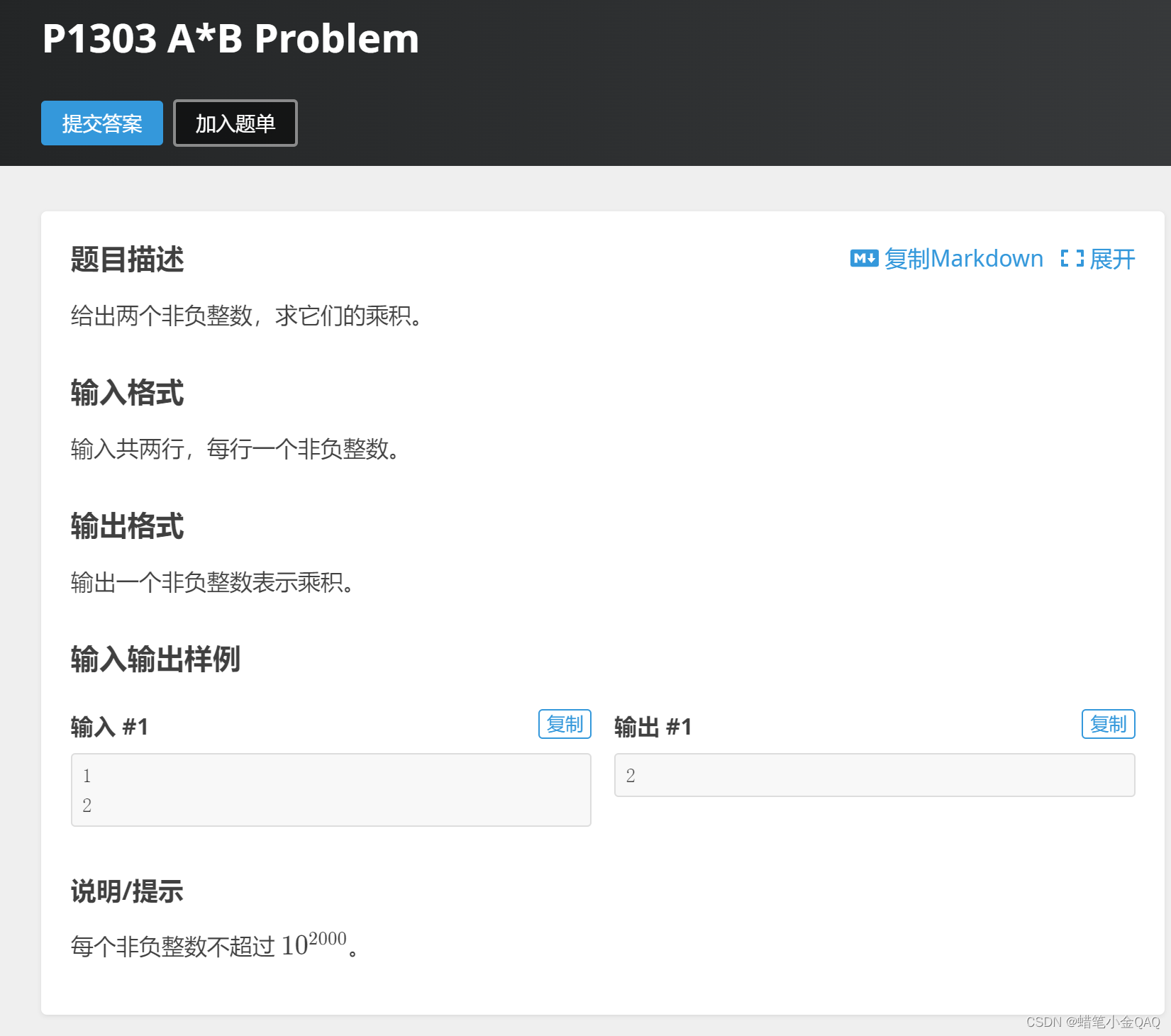The width and height of the screenshot is (1171, 1036).
Task: Click the 加入题单 button
Action: coord(235,123)
